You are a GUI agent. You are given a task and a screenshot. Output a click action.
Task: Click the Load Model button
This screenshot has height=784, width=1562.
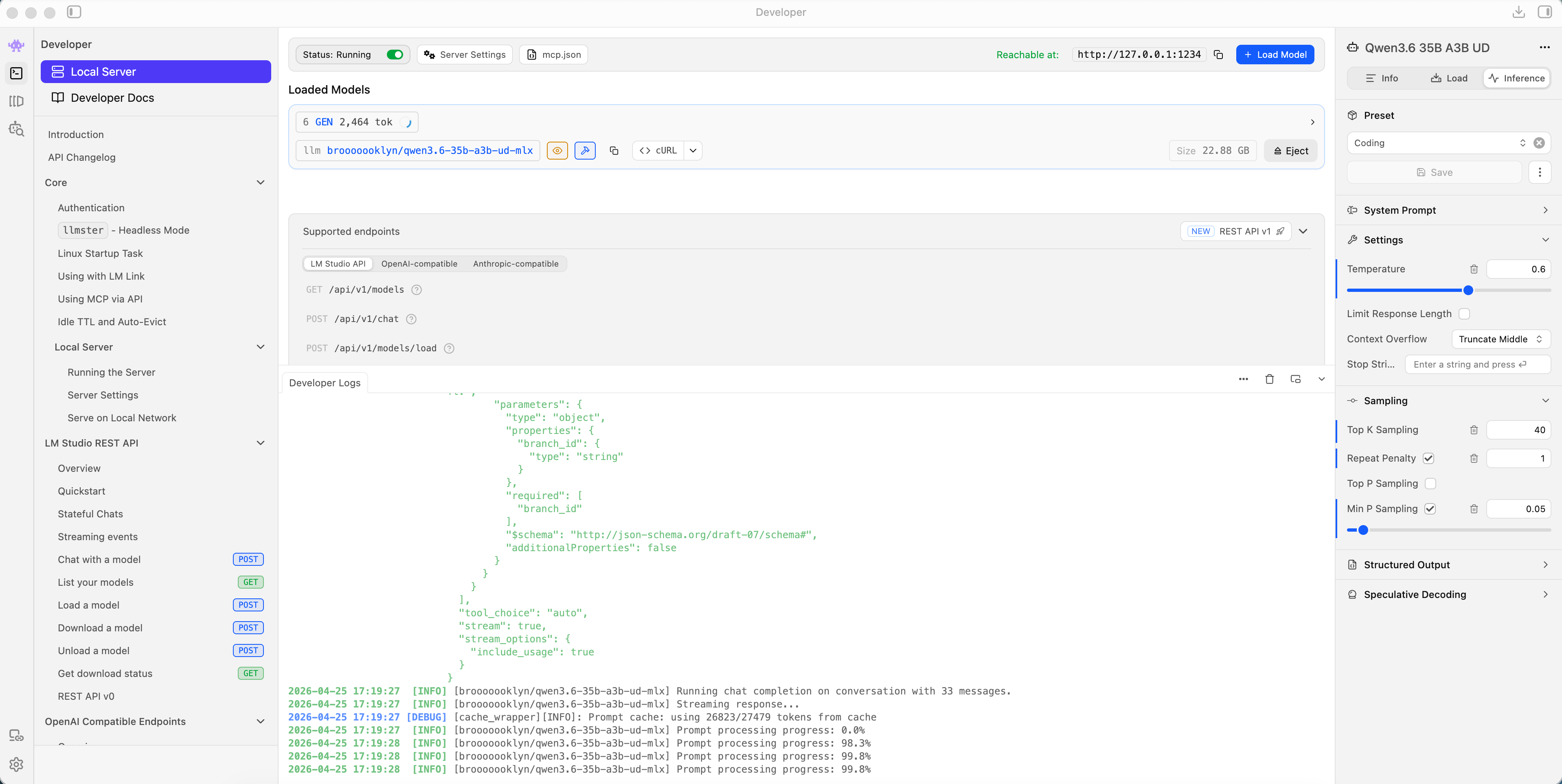click(1275, 55)
